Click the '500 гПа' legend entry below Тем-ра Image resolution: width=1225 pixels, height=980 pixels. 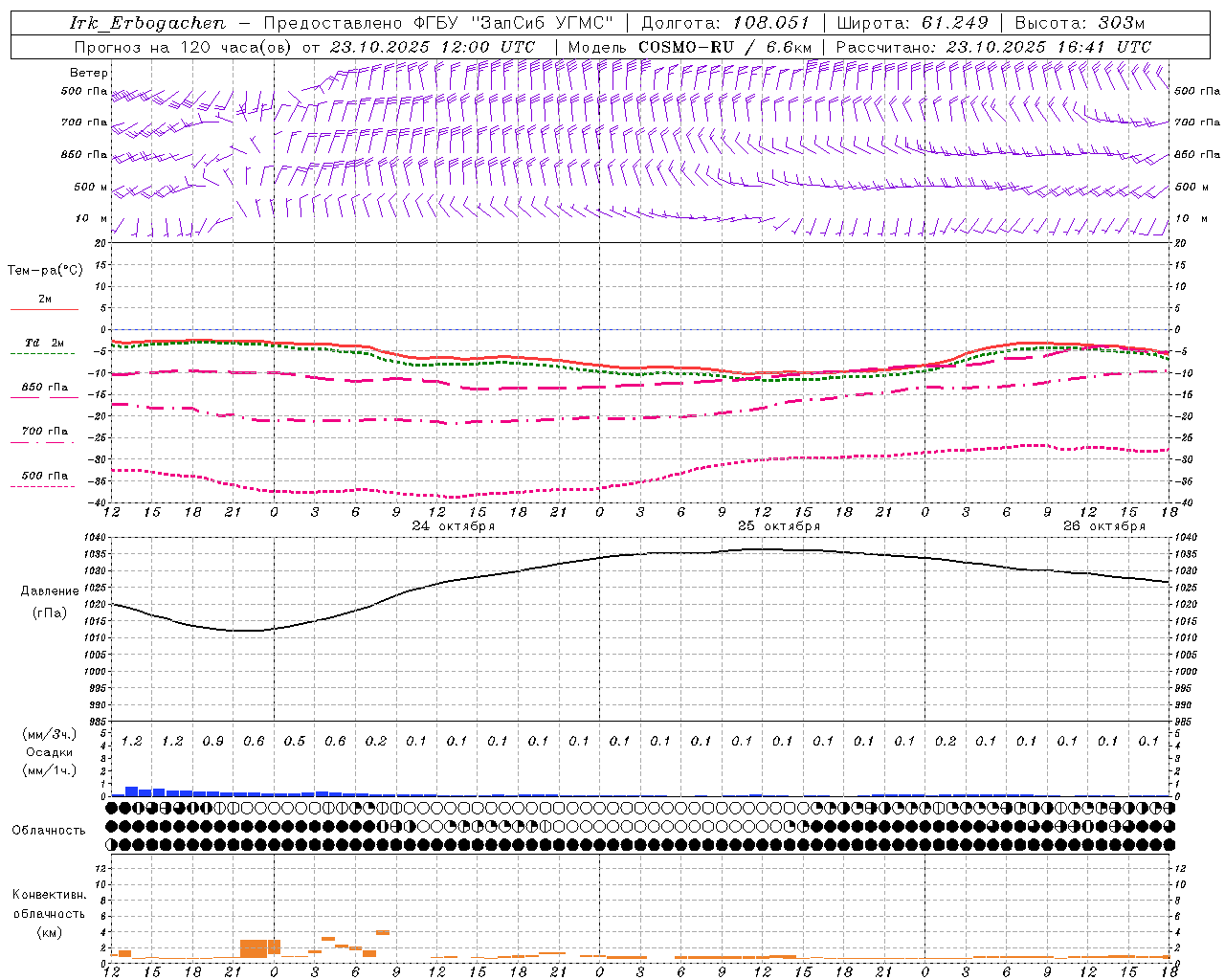click(44, 476)
